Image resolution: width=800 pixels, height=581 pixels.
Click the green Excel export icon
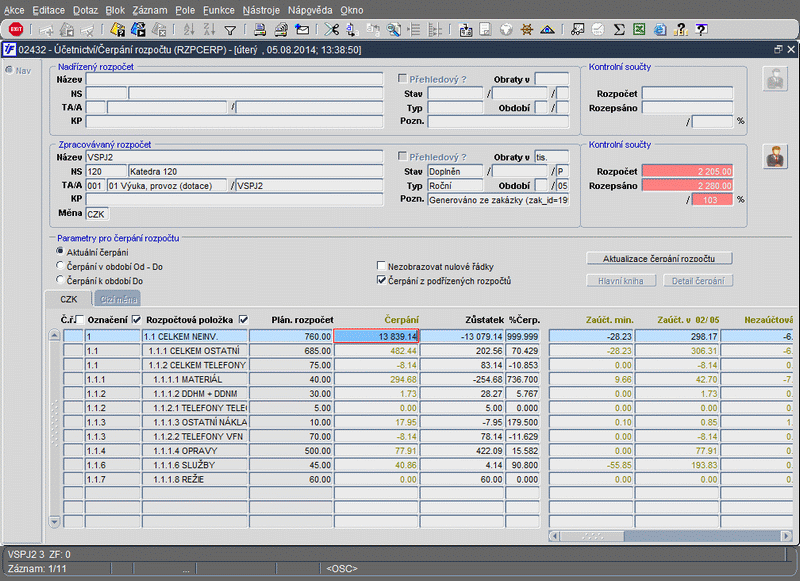pyautogui.click(x=639, y=29)
